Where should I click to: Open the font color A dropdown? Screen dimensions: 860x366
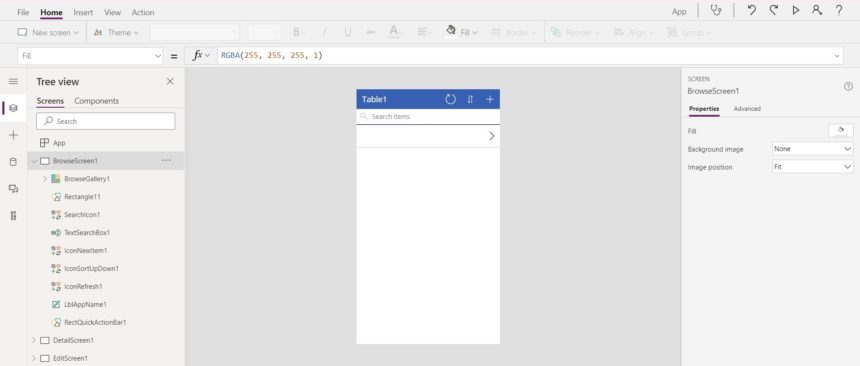394,32
